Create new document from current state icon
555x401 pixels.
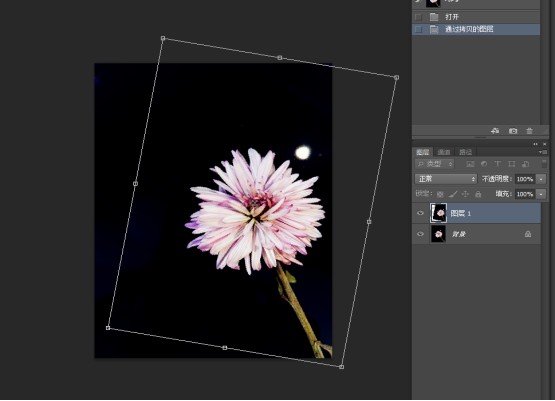tap(495, 131)
